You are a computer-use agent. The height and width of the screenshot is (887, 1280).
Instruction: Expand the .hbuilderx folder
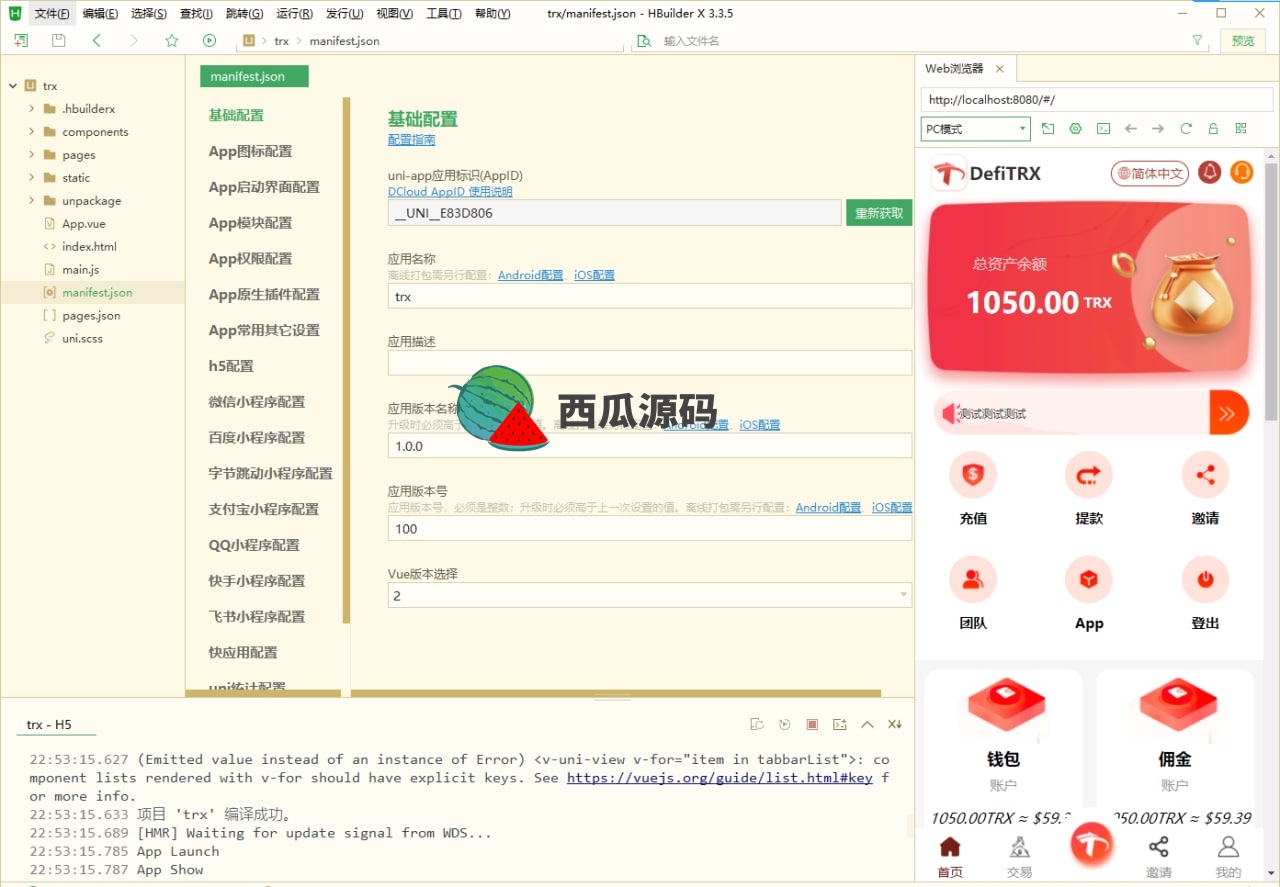coord(32,108)
